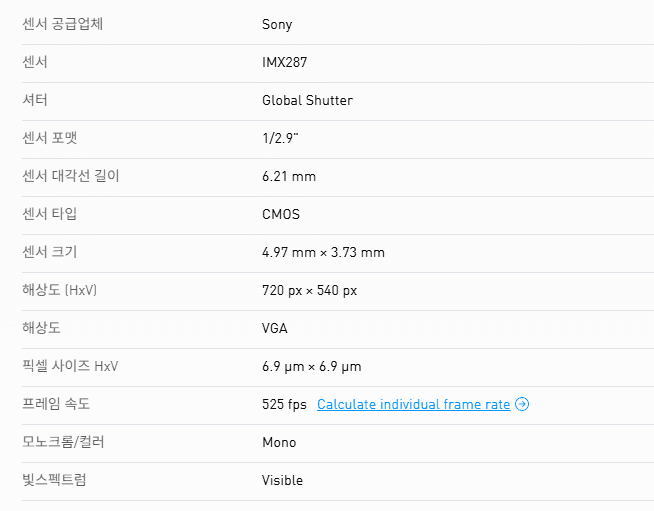Click the 6.21 mm diagonal length value
Viewport: 654px width, 511px height.
(x=289, y=176)
